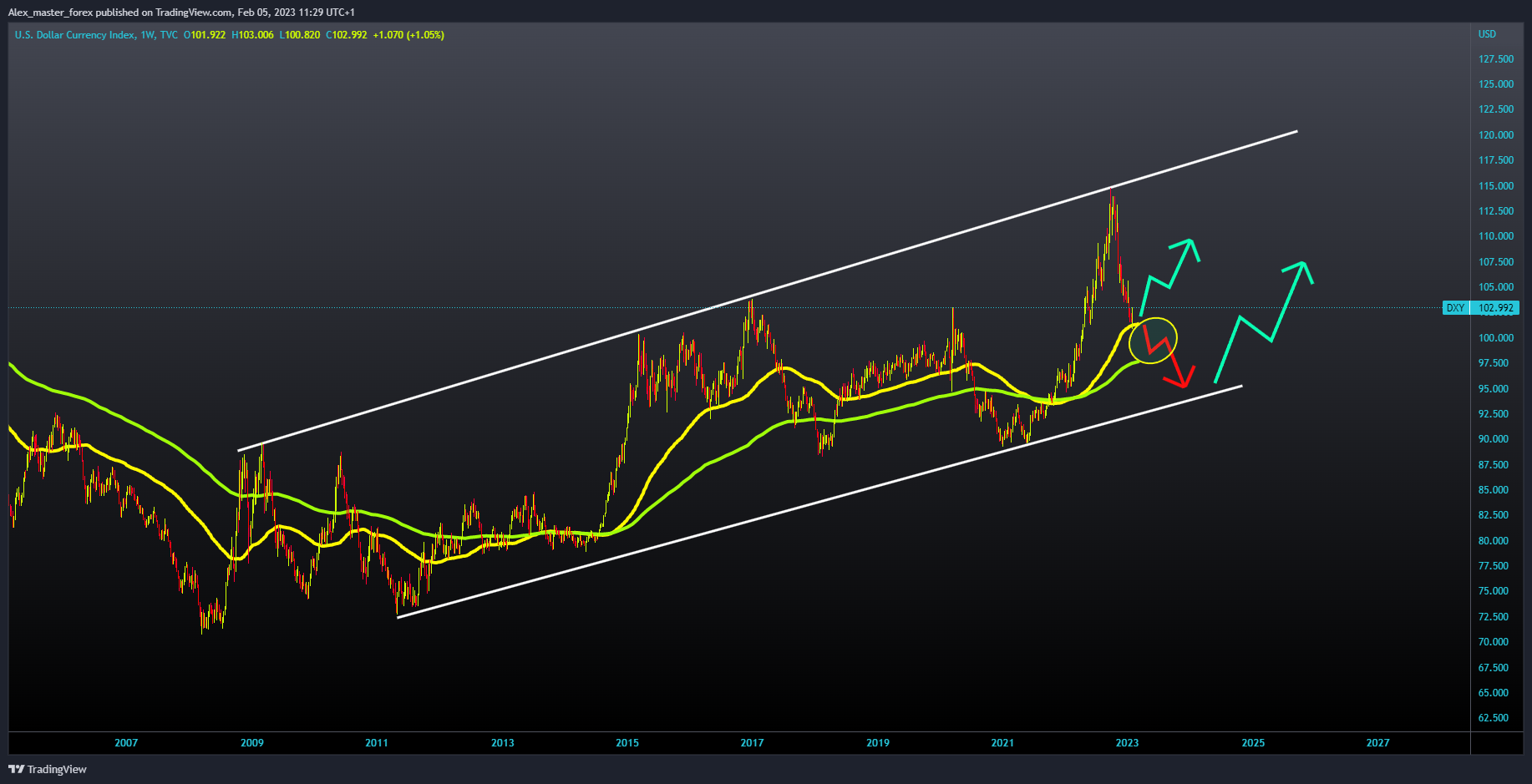The image size is (1532, 784).
Task: Click the TradingView logo at bottom left
Action: point(48,769)
